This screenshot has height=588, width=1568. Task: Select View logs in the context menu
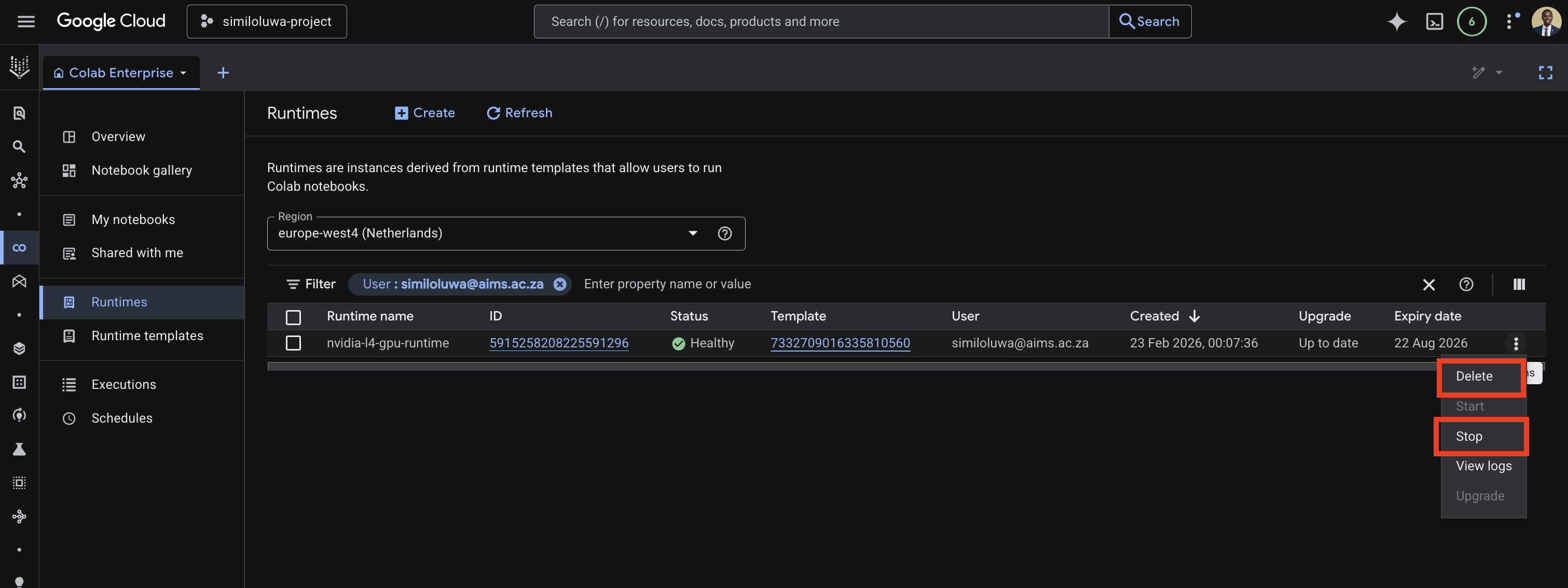coord(1483,466)
